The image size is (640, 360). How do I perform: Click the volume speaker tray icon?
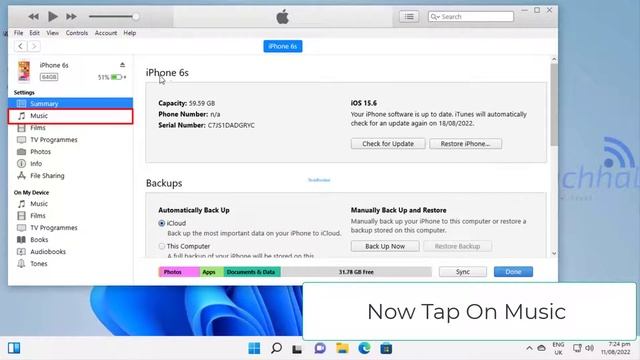point(589,348)
